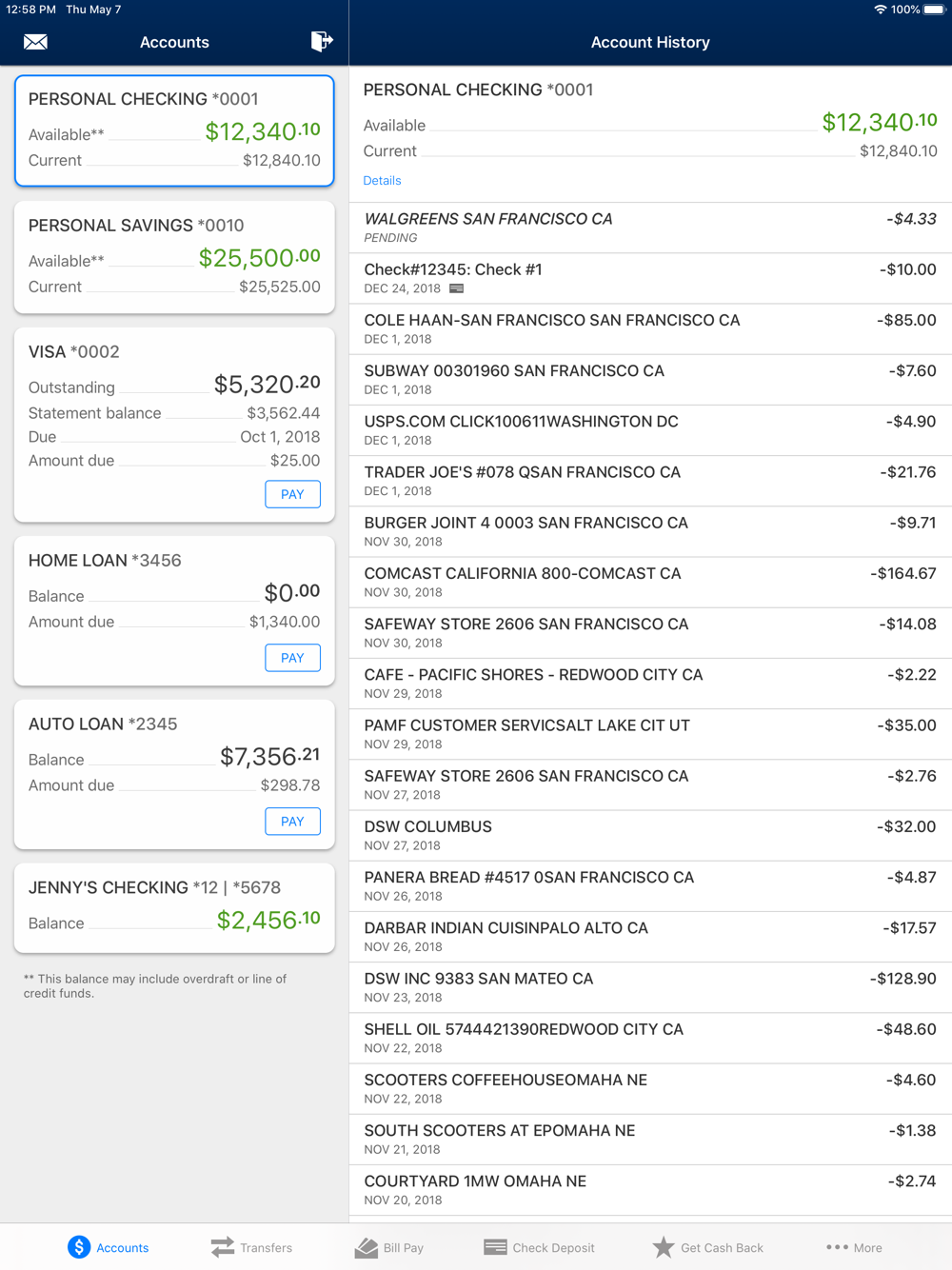Viewport: 952px width, 1270px height.
Task: Tap the Get Cash Back star icon
Action: [x=664, y=1247]
